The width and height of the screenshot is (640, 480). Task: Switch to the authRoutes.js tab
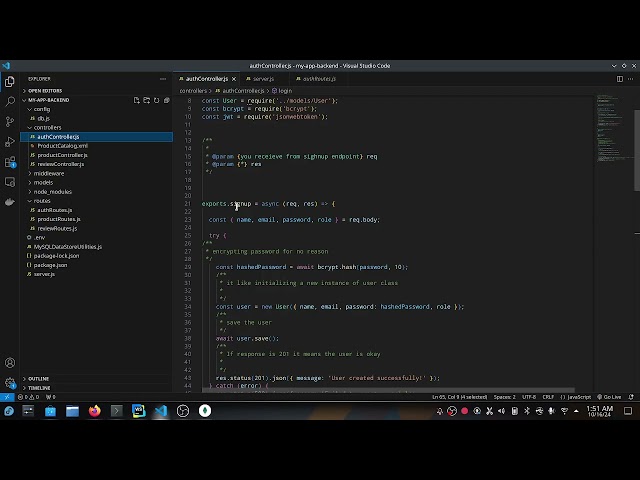pos(318,78)
